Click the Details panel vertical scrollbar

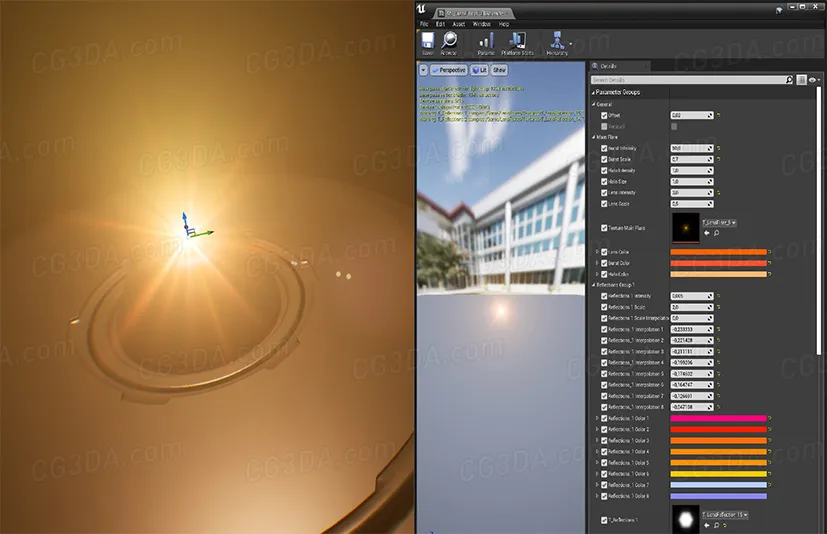pos(819,220)
